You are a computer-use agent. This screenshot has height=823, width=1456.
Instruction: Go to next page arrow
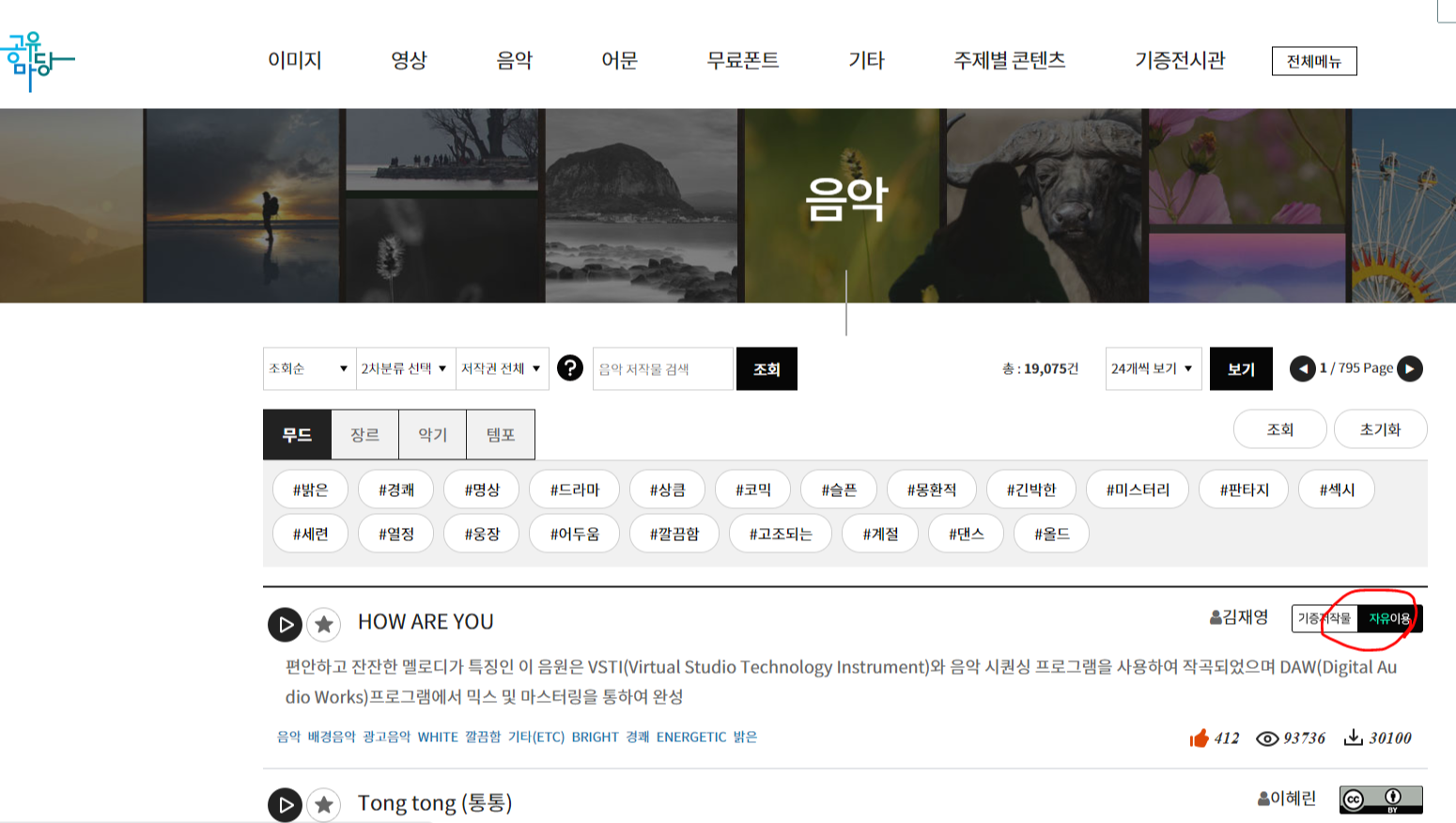click(x=1410, y=368)
